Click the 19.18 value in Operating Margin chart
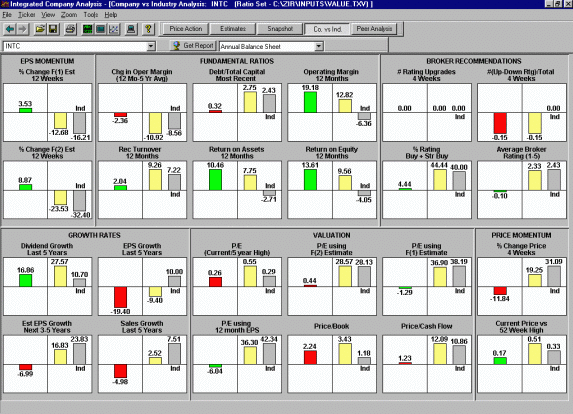This screenshot has width=573, height=414. pos(310,88)
